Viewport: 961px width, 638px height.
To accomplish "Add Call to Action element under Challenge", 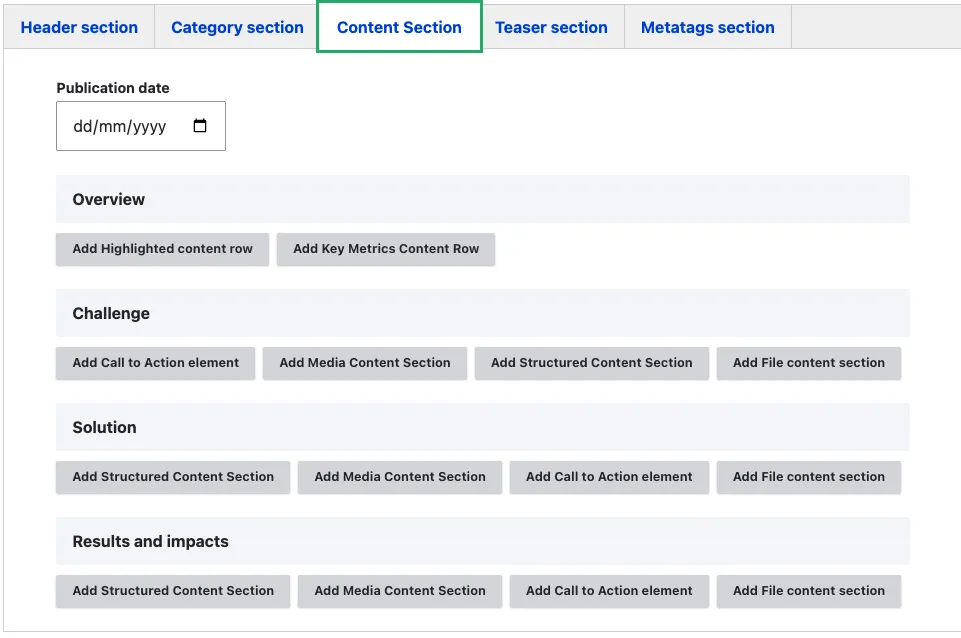I will (156, 363).
